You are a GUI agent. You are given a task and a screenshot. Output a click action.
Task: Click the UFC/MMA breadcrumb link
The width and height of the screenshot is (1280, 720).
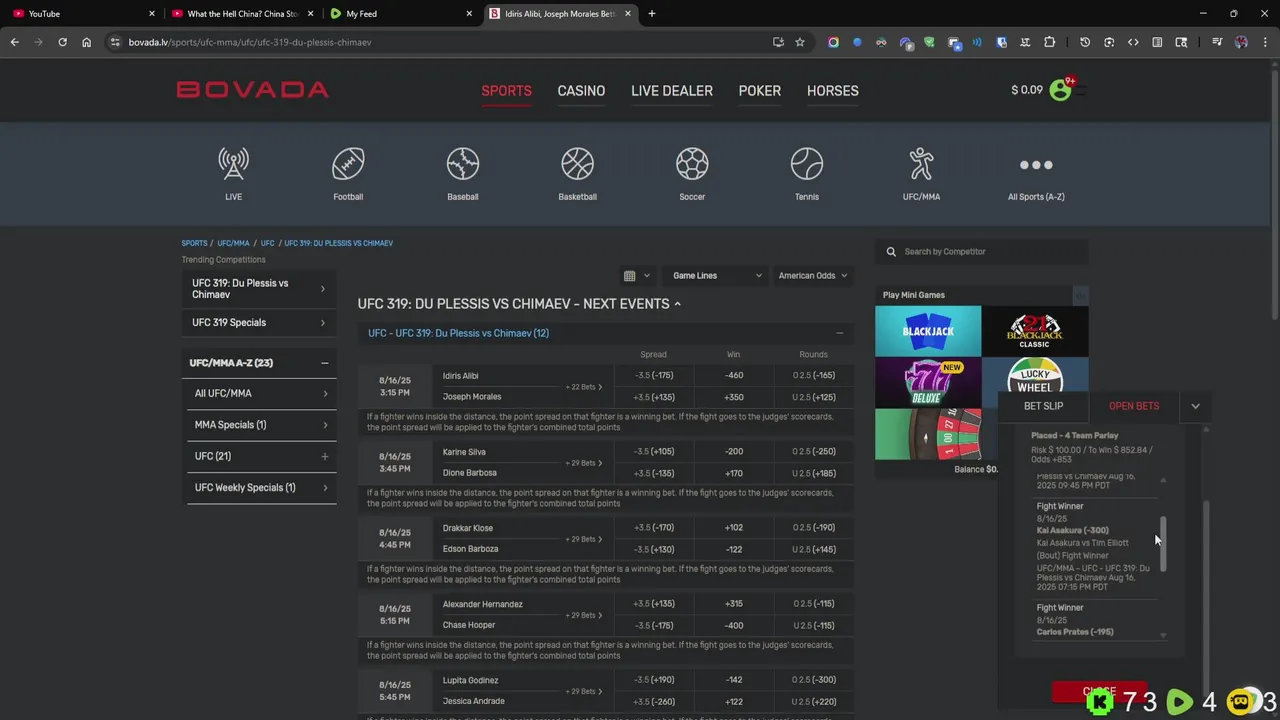(x=233, y=243)
